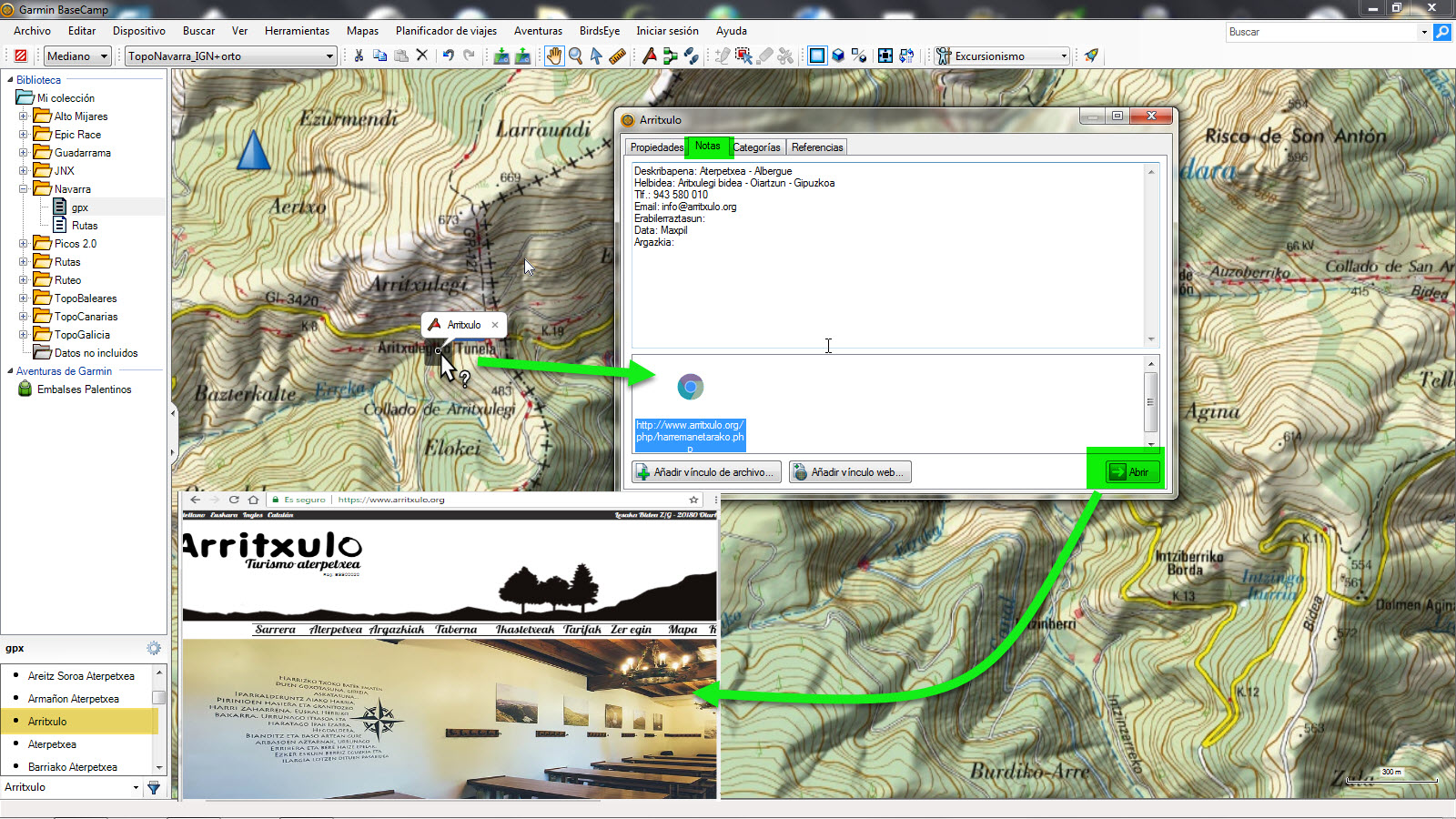Screen dimensions: 1456x819
Task: Open the gpx list gear options
Action: pos(154,648)
